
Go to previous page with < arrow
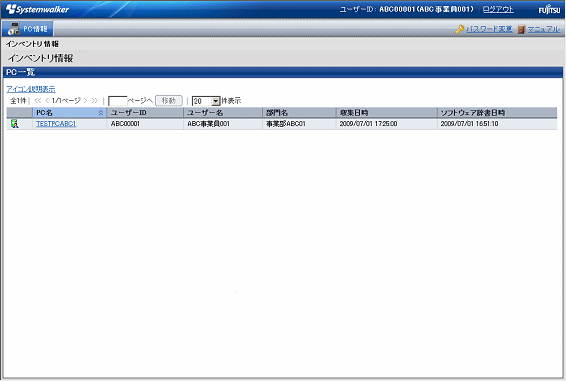(47, 100)
